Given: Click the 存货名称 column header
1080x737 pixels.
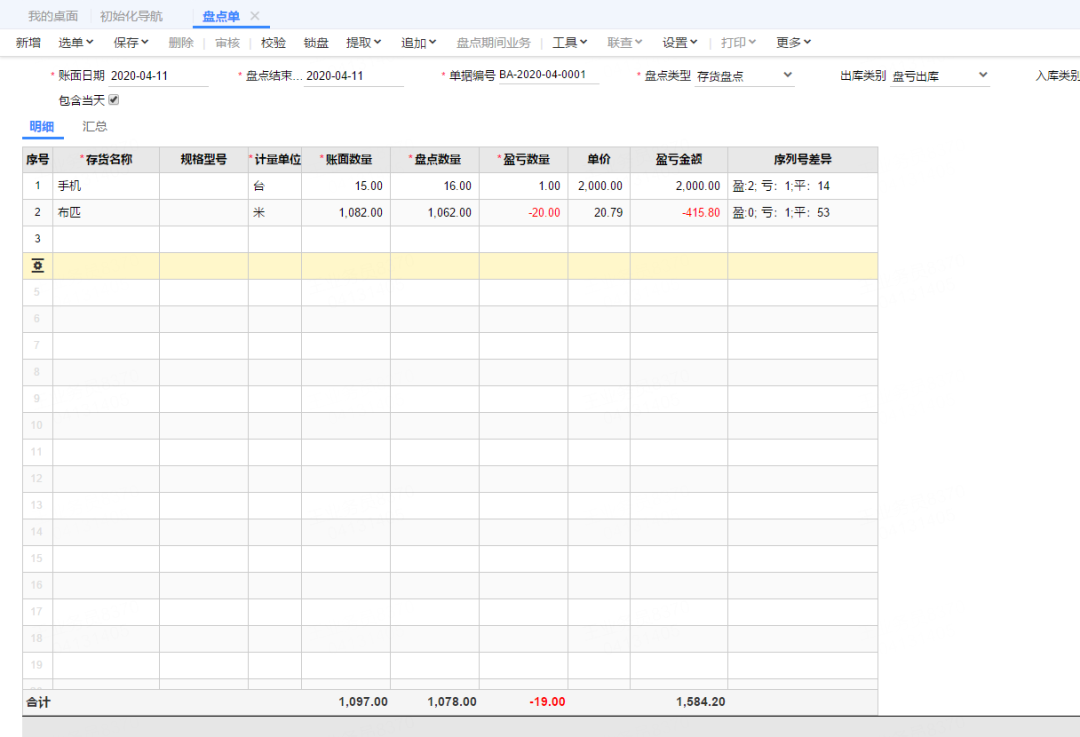Looking at the screenshot, I should point(106,160).
